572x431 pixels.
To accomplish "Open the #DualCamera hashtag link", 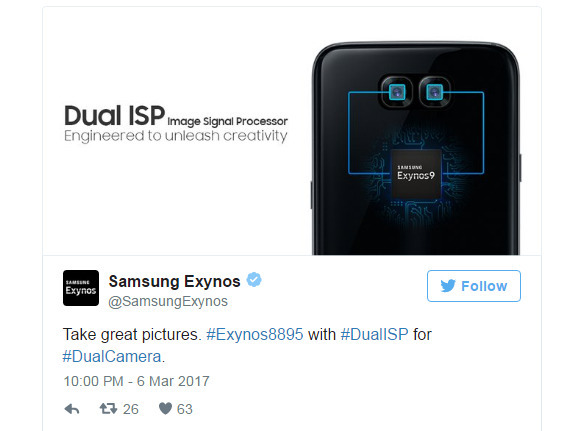I will coord(112,357).
